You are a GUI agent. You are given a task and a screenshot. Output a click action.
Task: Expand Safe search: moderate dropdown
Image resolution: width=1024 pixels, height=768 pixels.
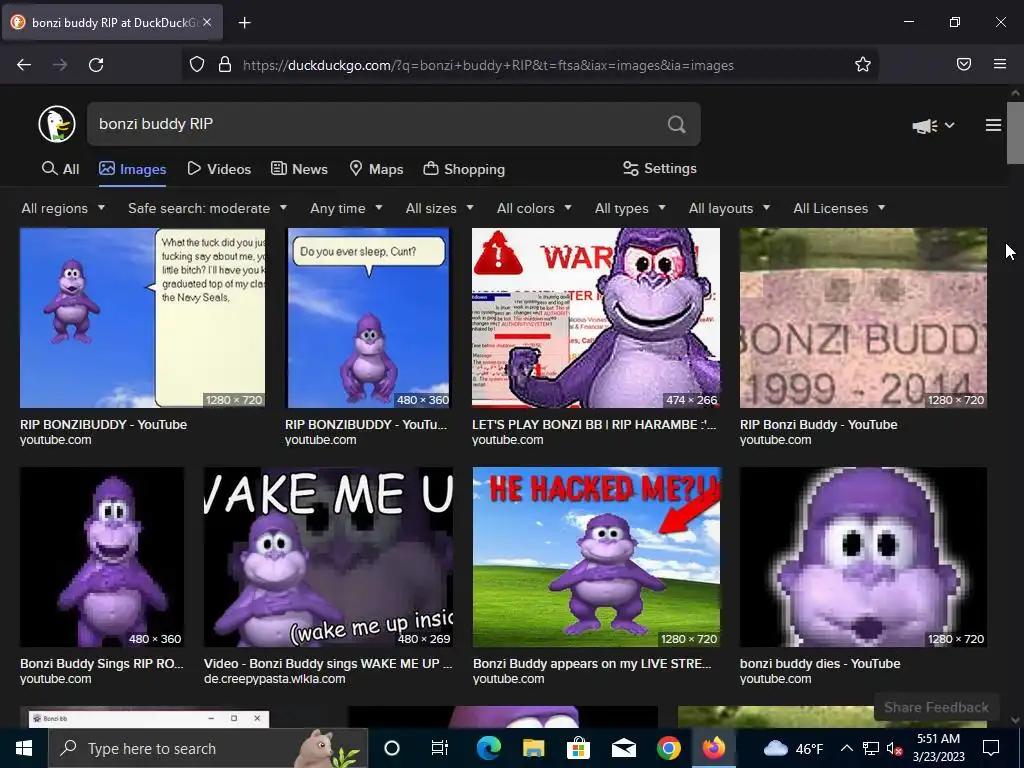point(208,208)
